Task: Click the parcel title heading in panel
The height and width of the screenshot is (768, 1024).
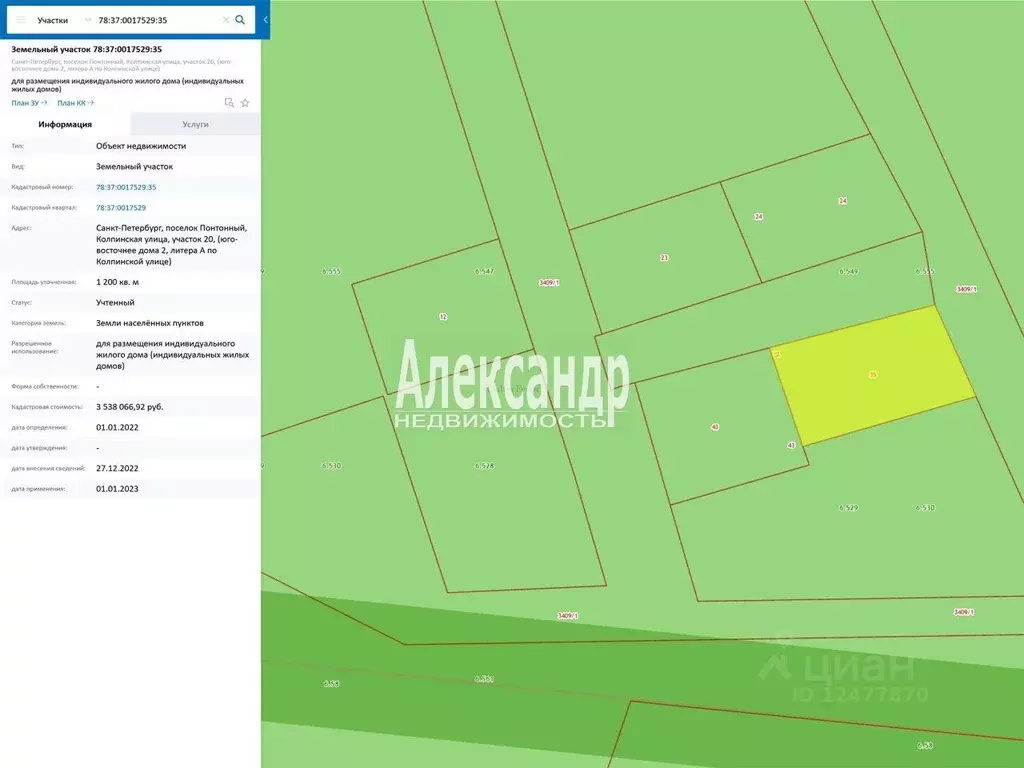Action: [x=87, y=49]
